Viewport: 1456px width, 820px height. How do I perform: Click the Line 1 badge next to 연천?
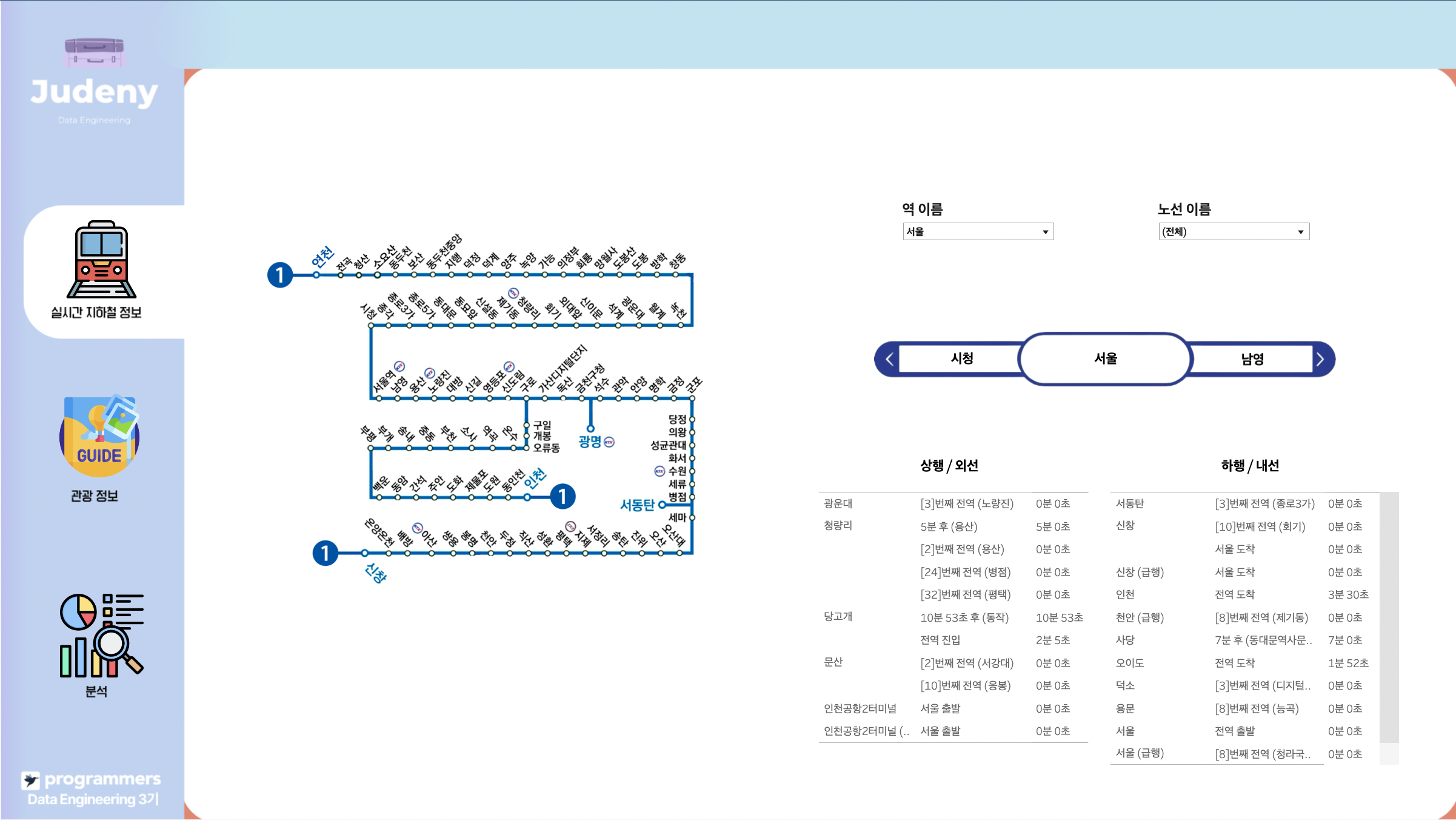[x=280, y=275]
